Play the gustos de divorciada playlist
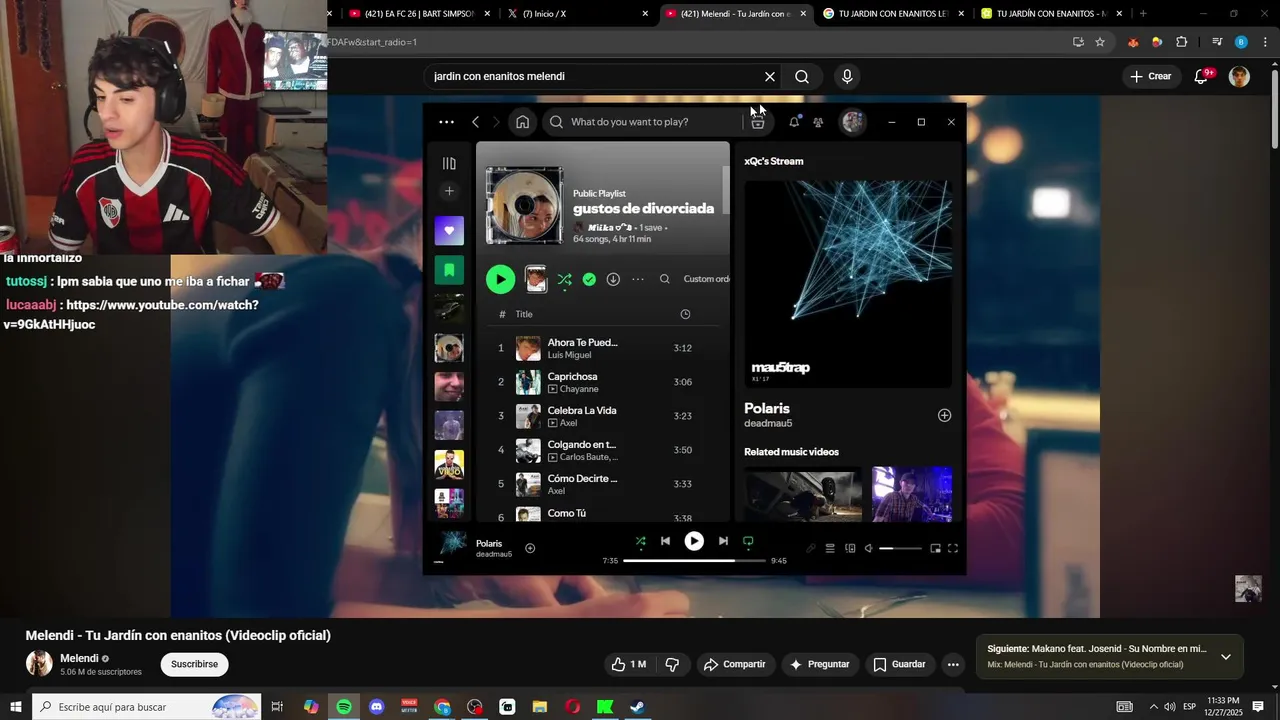Viewport: 1280px width, 720px height. [x=500, y=280]
